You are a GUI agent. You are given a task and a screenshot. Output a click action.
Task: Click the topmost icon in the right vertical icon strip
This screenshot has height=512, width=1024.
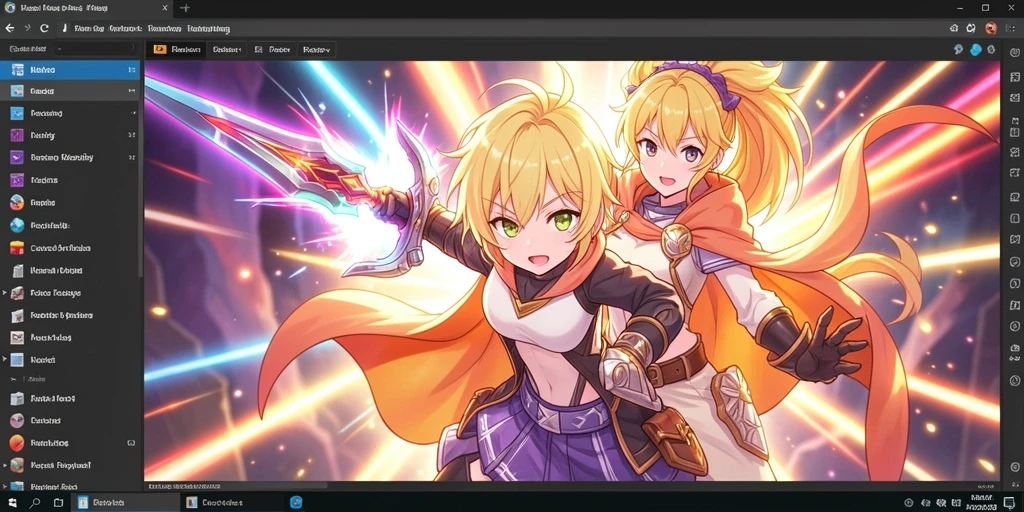tap(1014, 52)
